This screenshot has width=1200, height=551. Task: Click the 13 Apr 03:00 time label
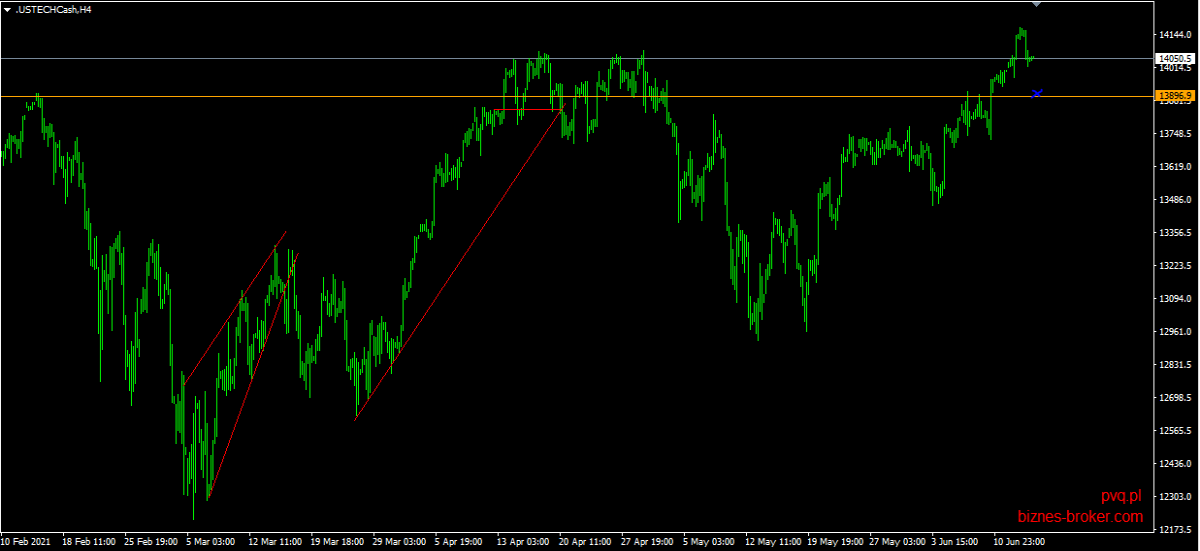pyautogui.click(x=523, y=542)
